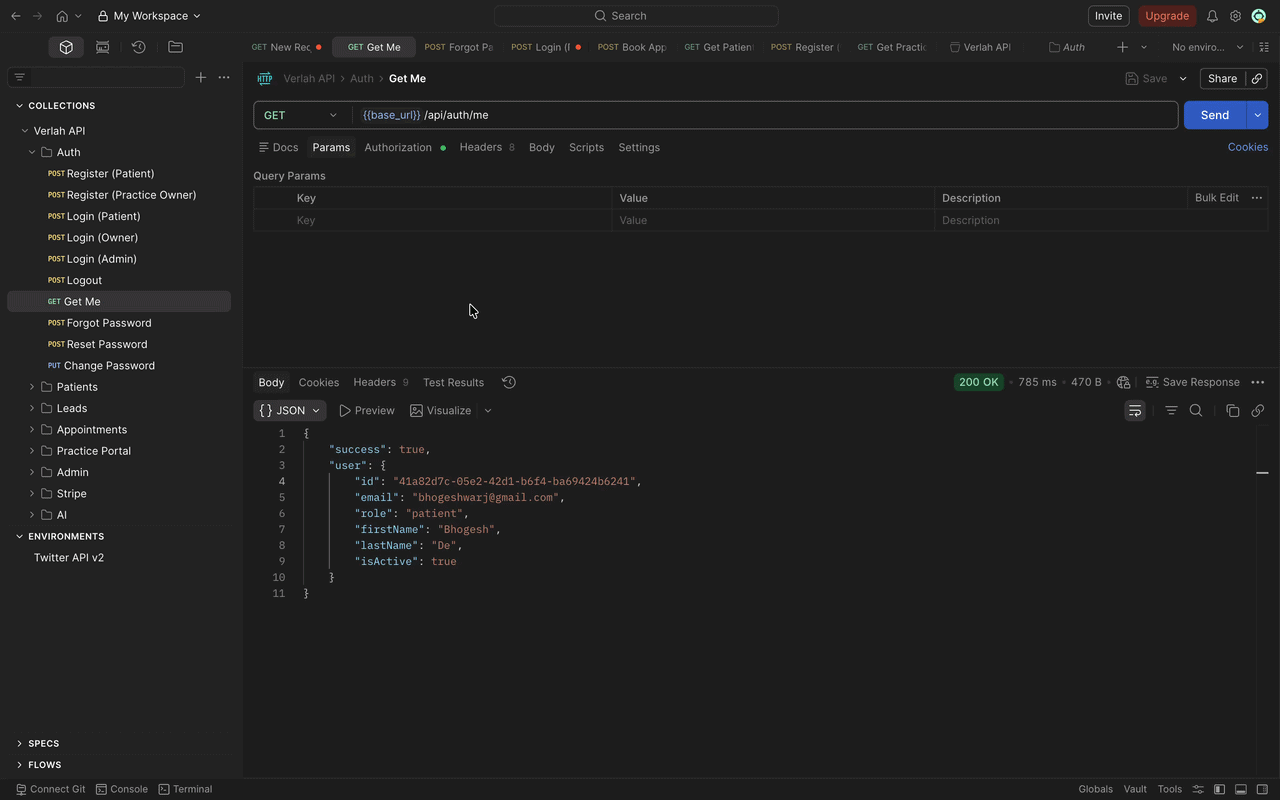Screen dimensions: 1280x800
Task: Click the Upgrade button
Action: pyautogui.click(x=1167, y=16)
